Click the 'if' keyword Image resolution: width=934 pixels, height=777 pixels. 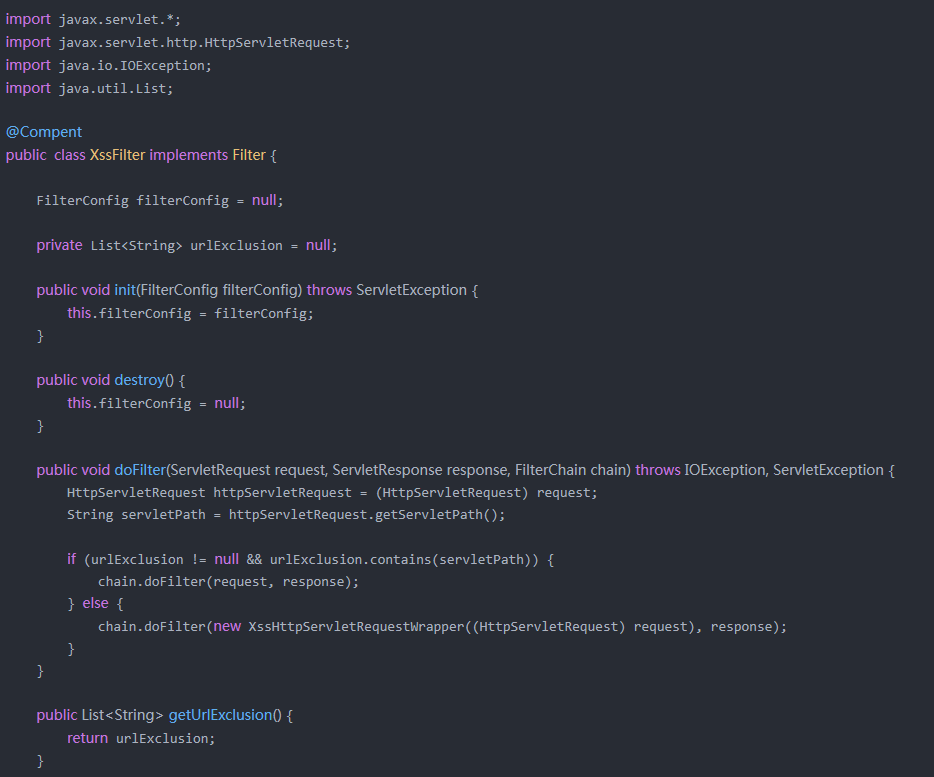pos(71,560)
